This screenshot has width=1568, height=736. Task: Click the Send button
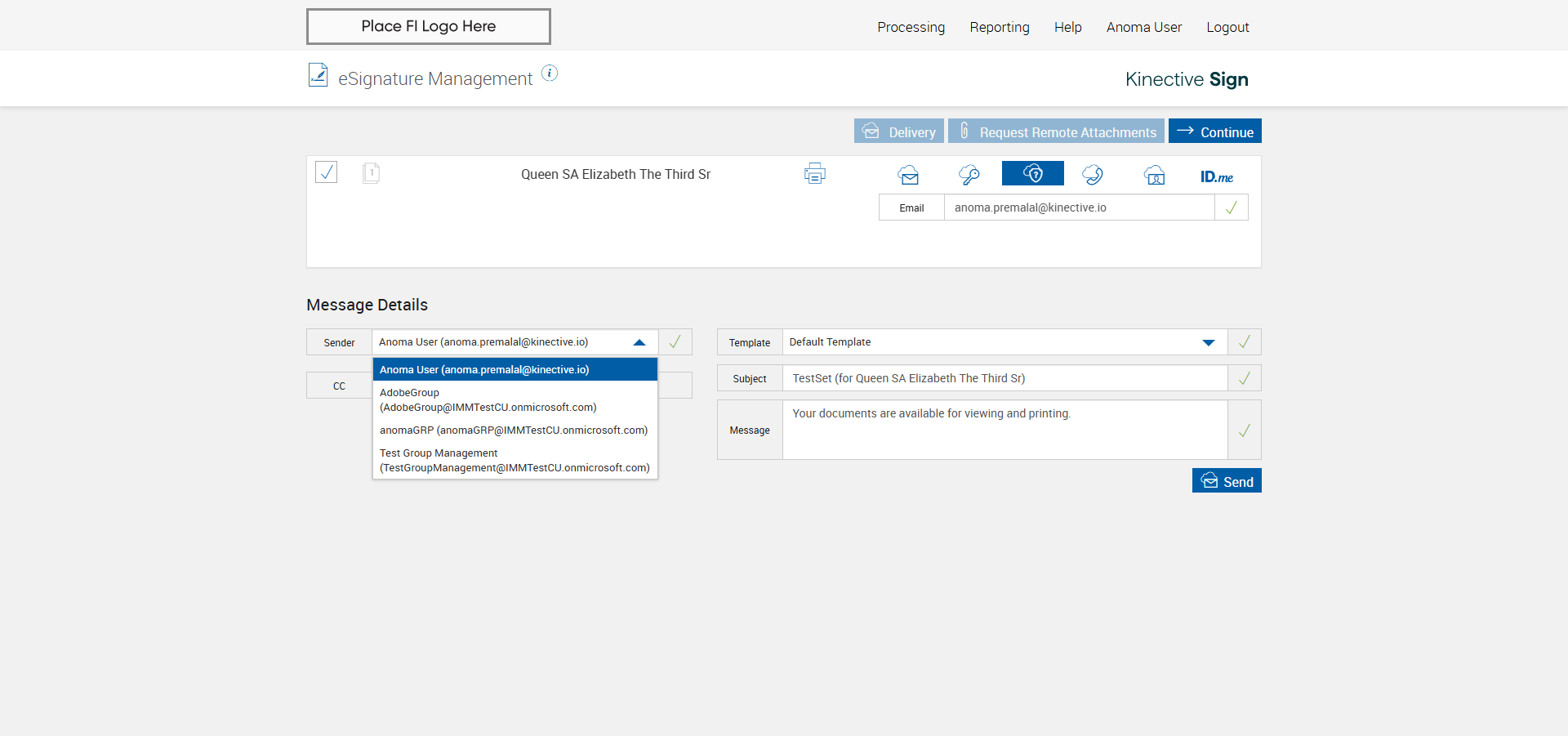pos(1227,481)
